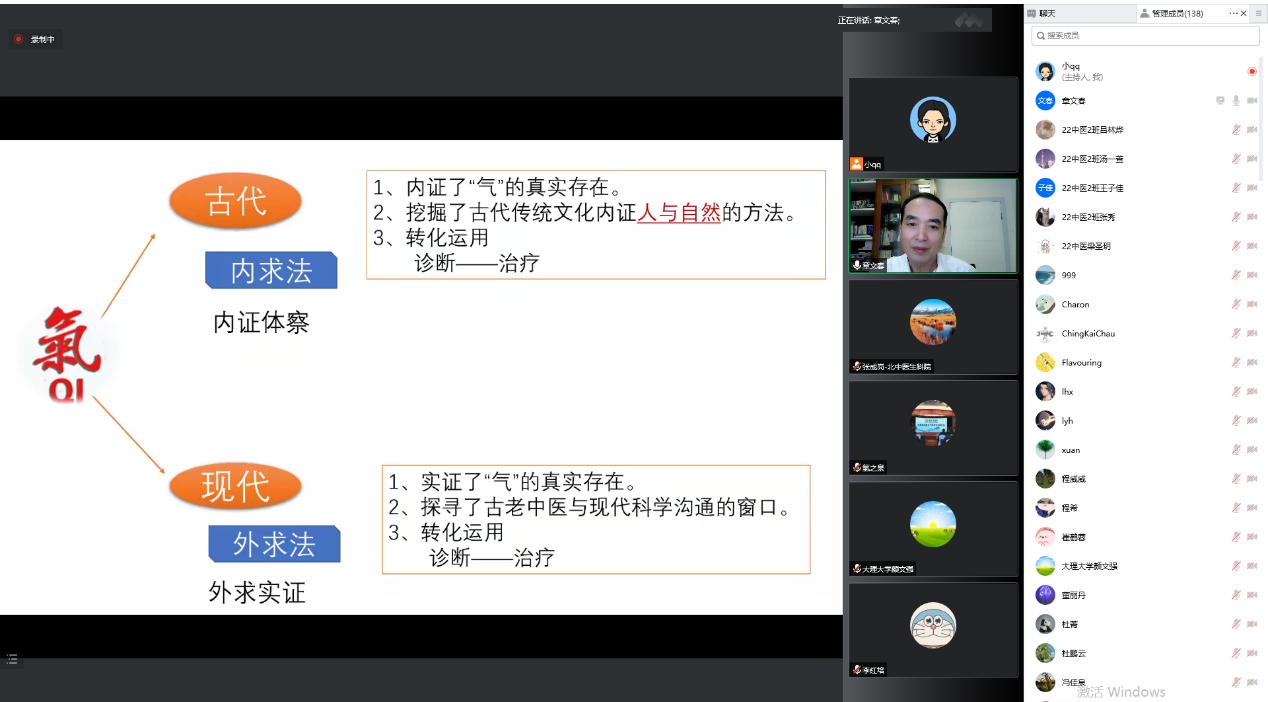Viewport: 1268px width, 702px height.
Task: Click camera icon beside Flavouring
Action: click(1252, 362)
